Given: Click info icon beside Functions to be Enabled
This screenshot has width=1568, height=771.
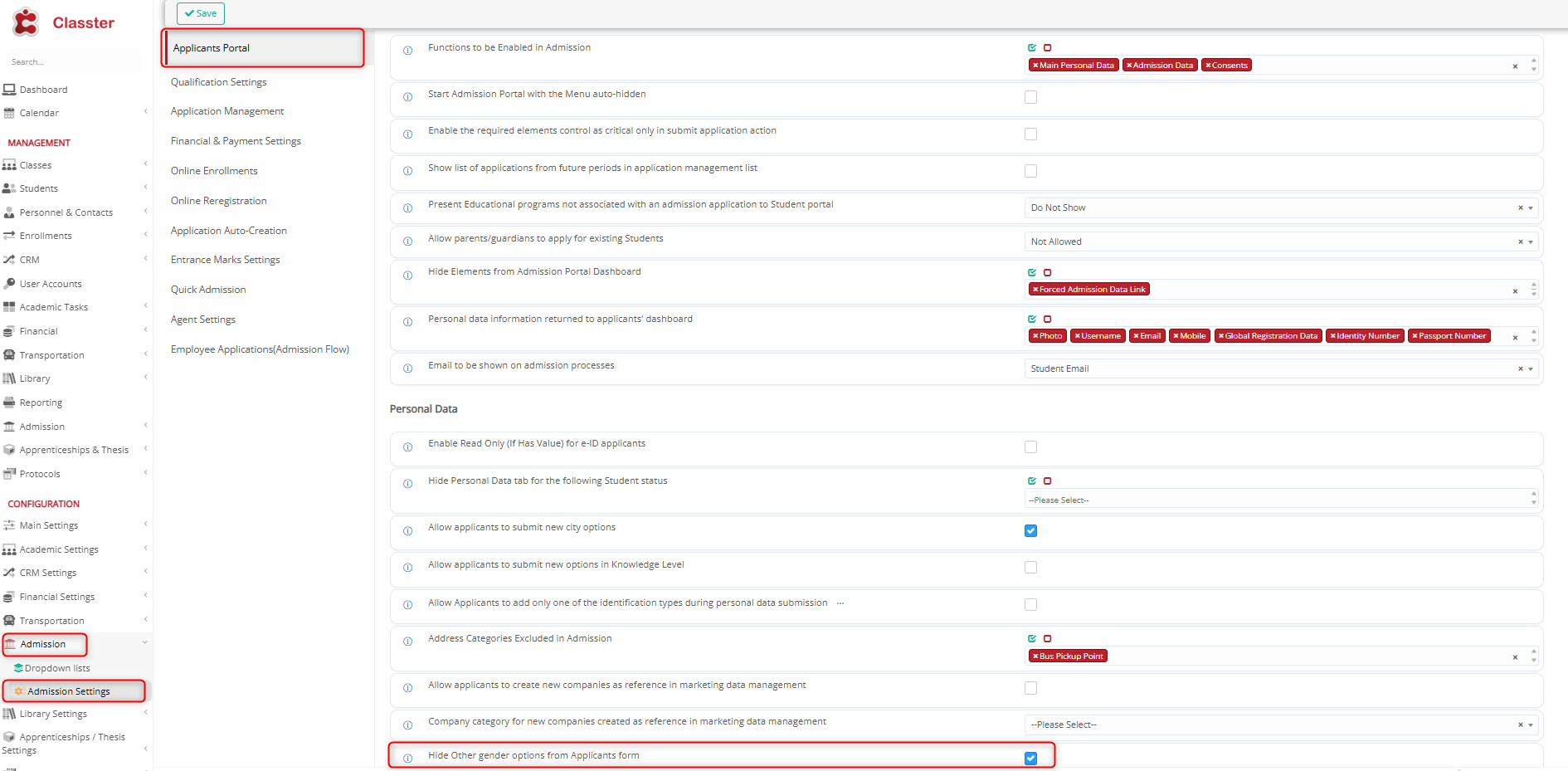Looking at the screenshot, I should tap(407, 51).
